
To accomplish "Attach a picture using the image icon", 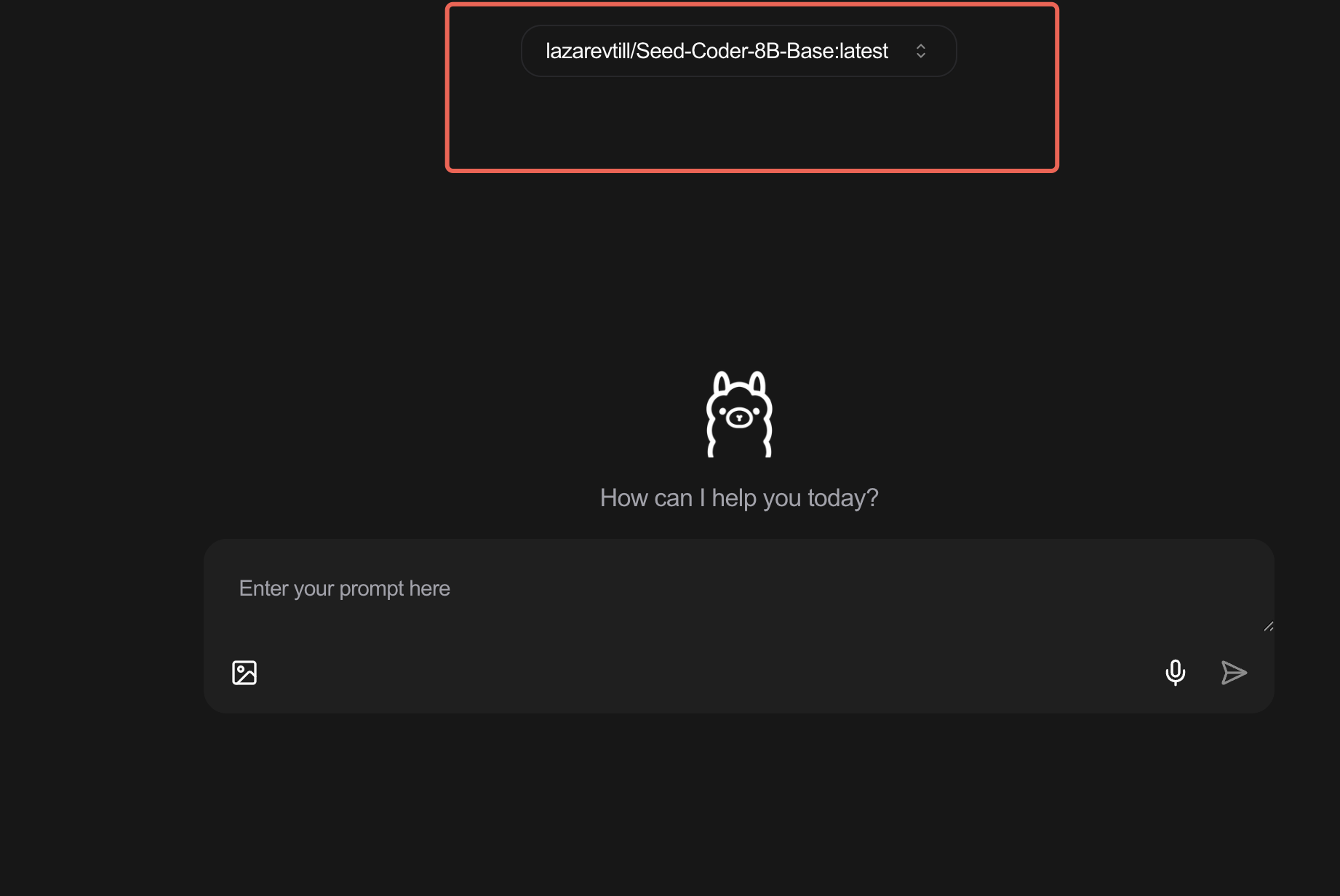I will 244,673.
